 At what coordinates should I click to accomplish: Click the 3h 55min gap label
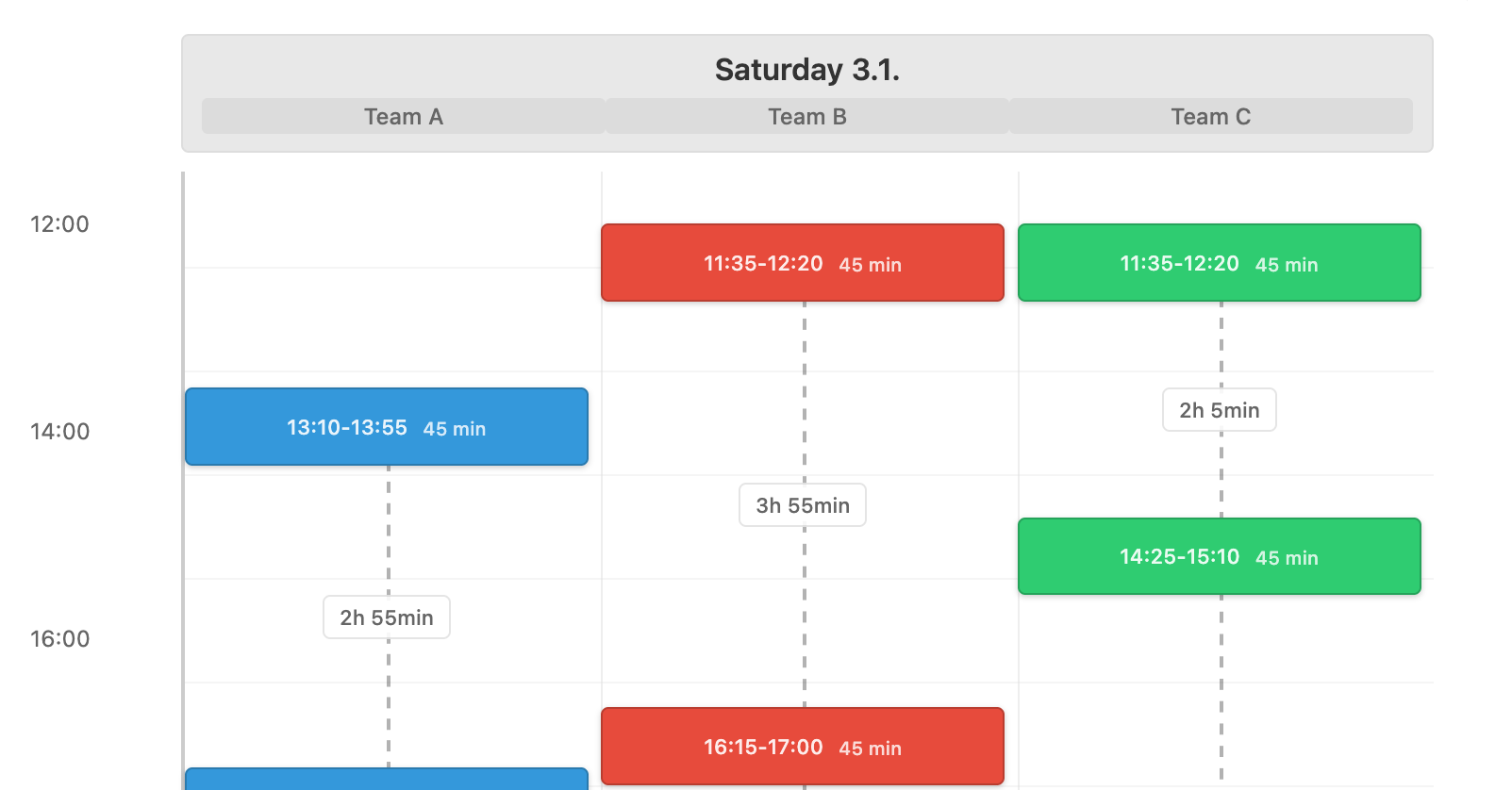click(x=802, y=505)
